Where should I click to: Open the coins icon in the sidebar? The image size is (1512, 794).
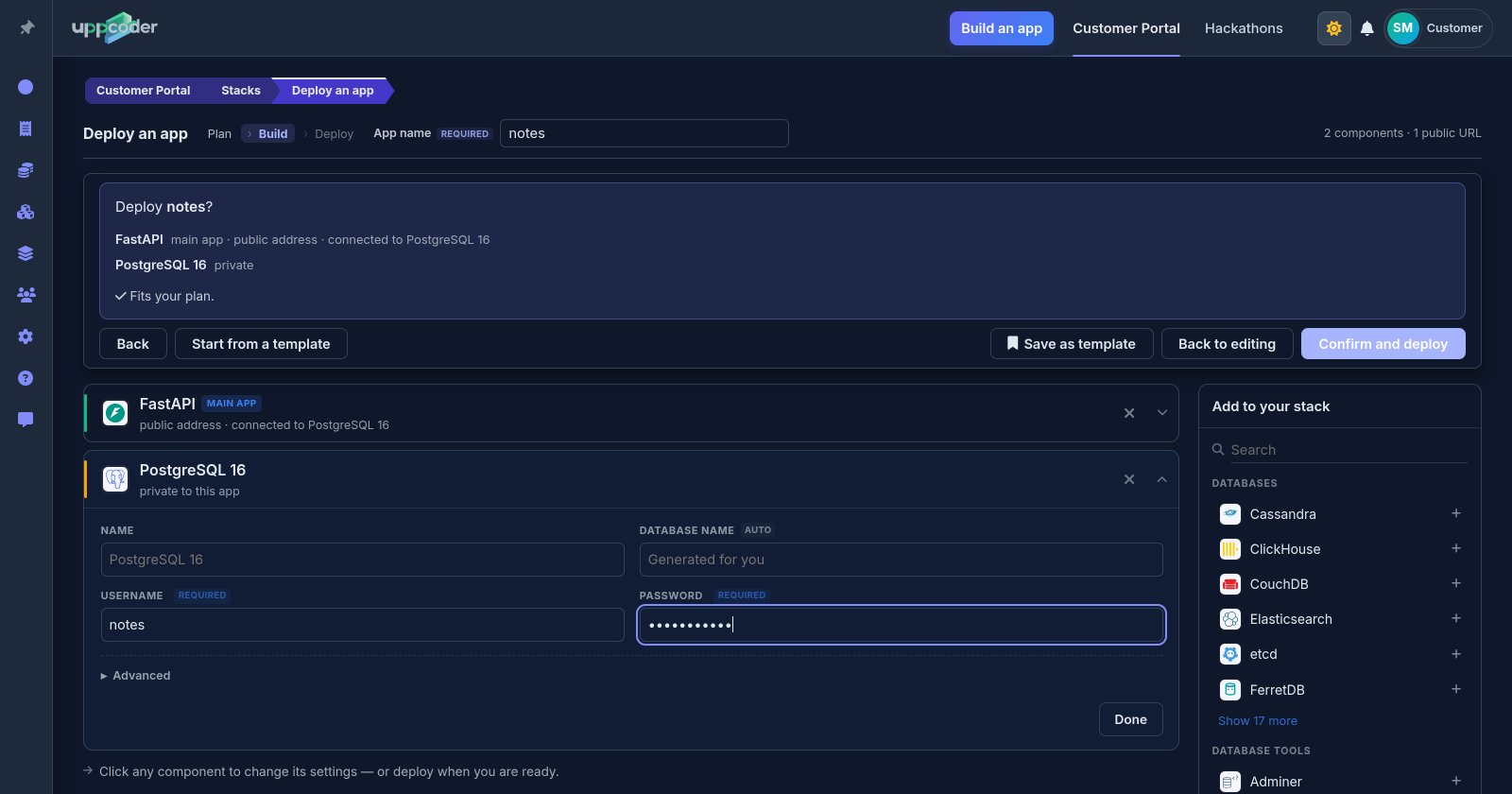click(26, 170)
